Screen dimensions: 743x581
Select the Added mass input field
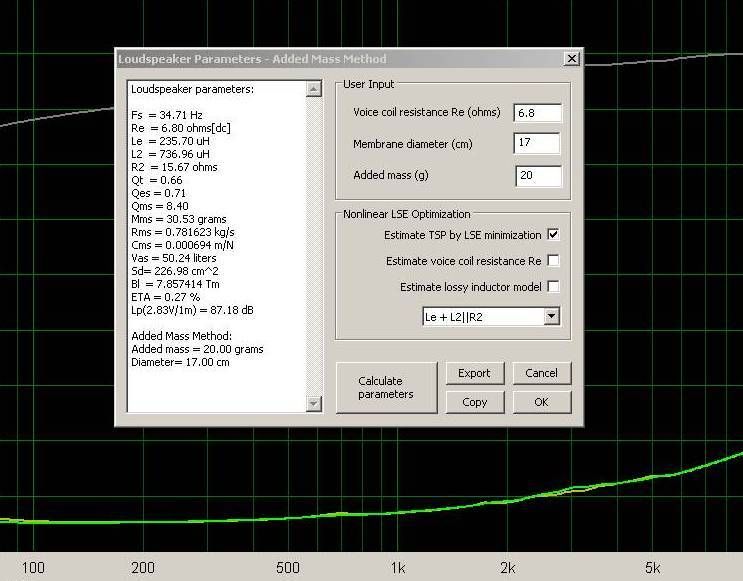tap(537, 176)
